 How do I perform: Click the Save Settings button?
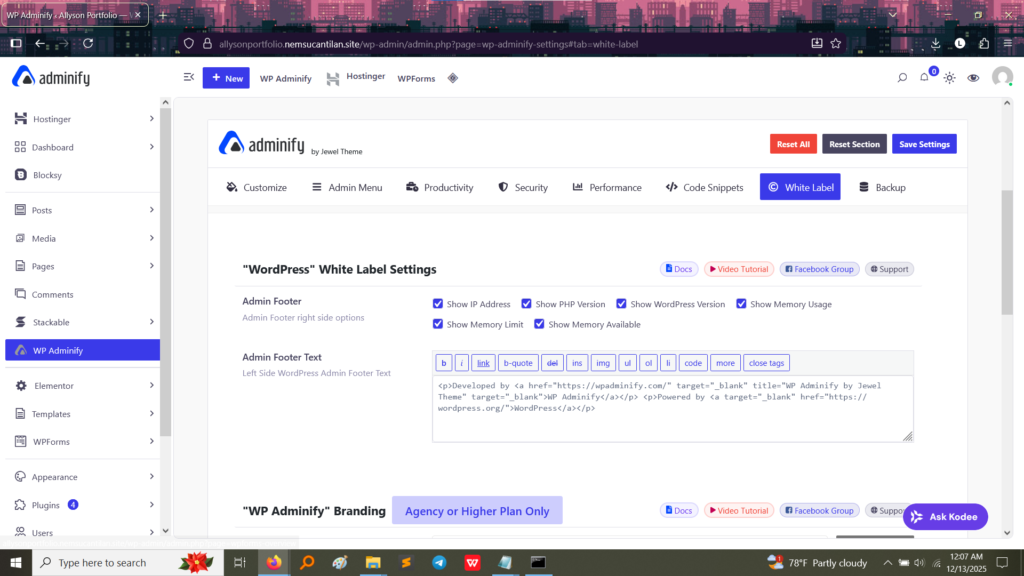click(924, 144)
